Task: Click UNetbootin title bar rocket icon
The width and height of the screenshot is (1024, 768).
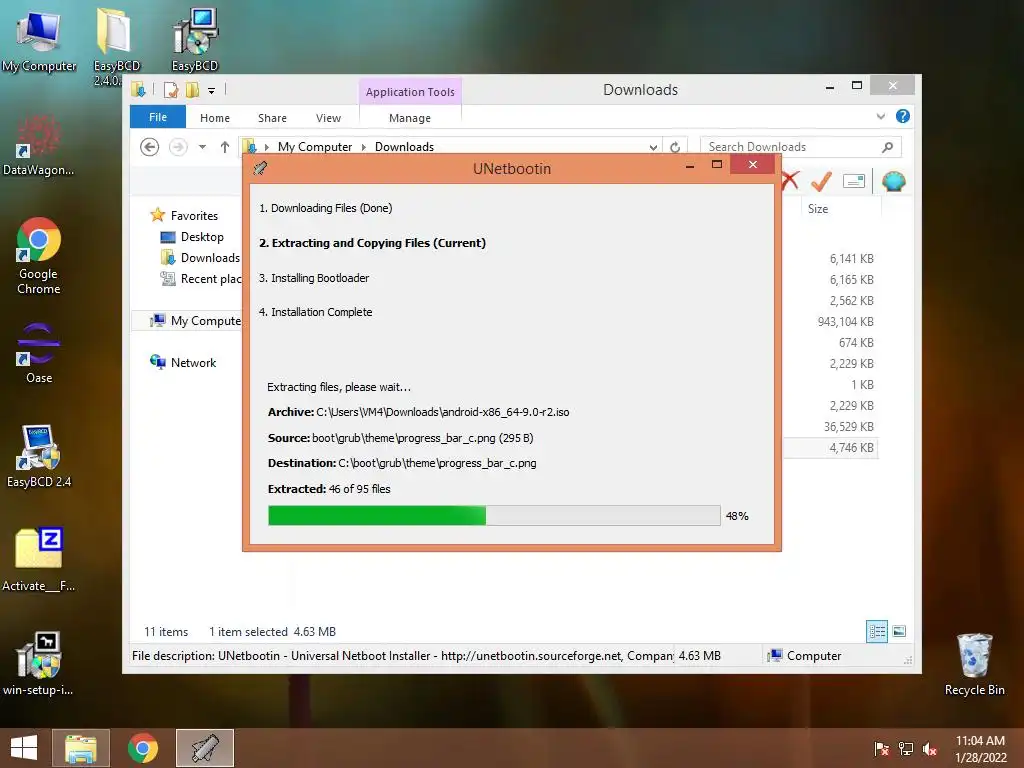Action: click(260, 168)
